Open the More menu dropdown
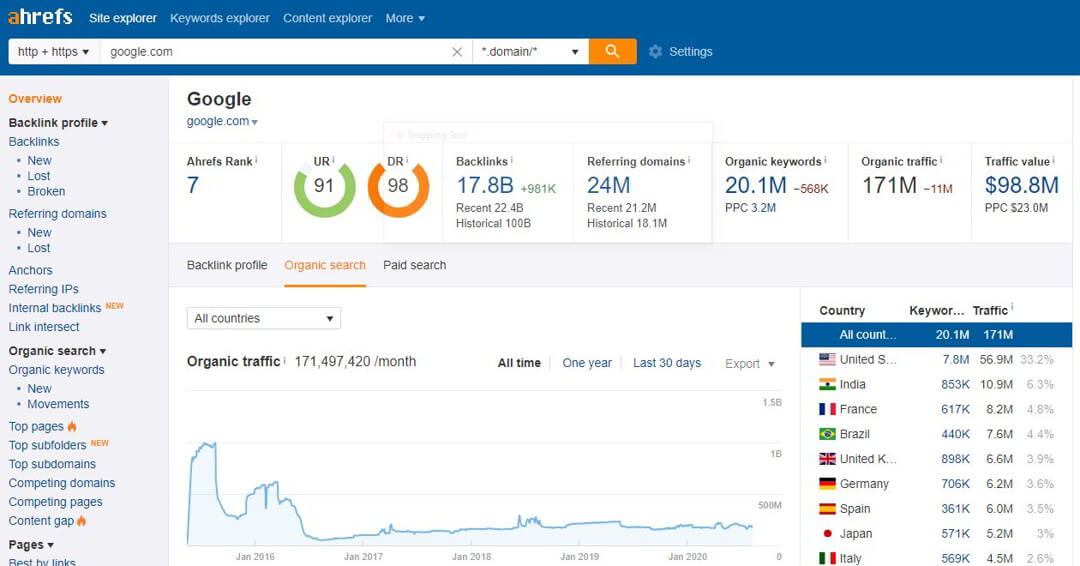This screenshot has width=1080, height=566. pyautogui.click(x=405, y=19)
